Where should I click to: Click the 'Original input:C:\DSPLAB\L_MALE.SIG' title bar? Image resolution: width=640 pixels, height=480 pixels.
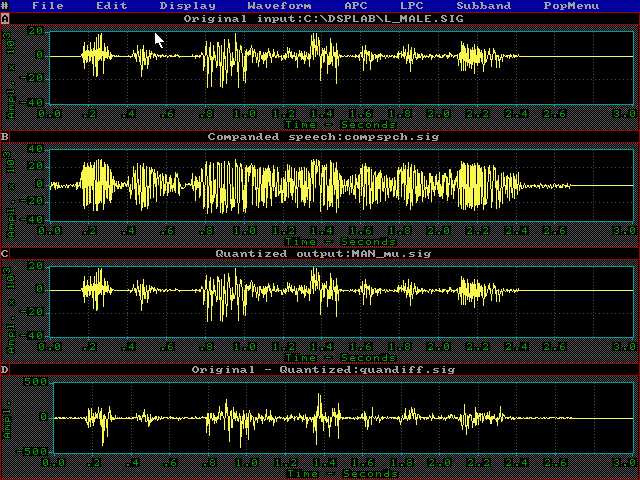coord(324,19)
